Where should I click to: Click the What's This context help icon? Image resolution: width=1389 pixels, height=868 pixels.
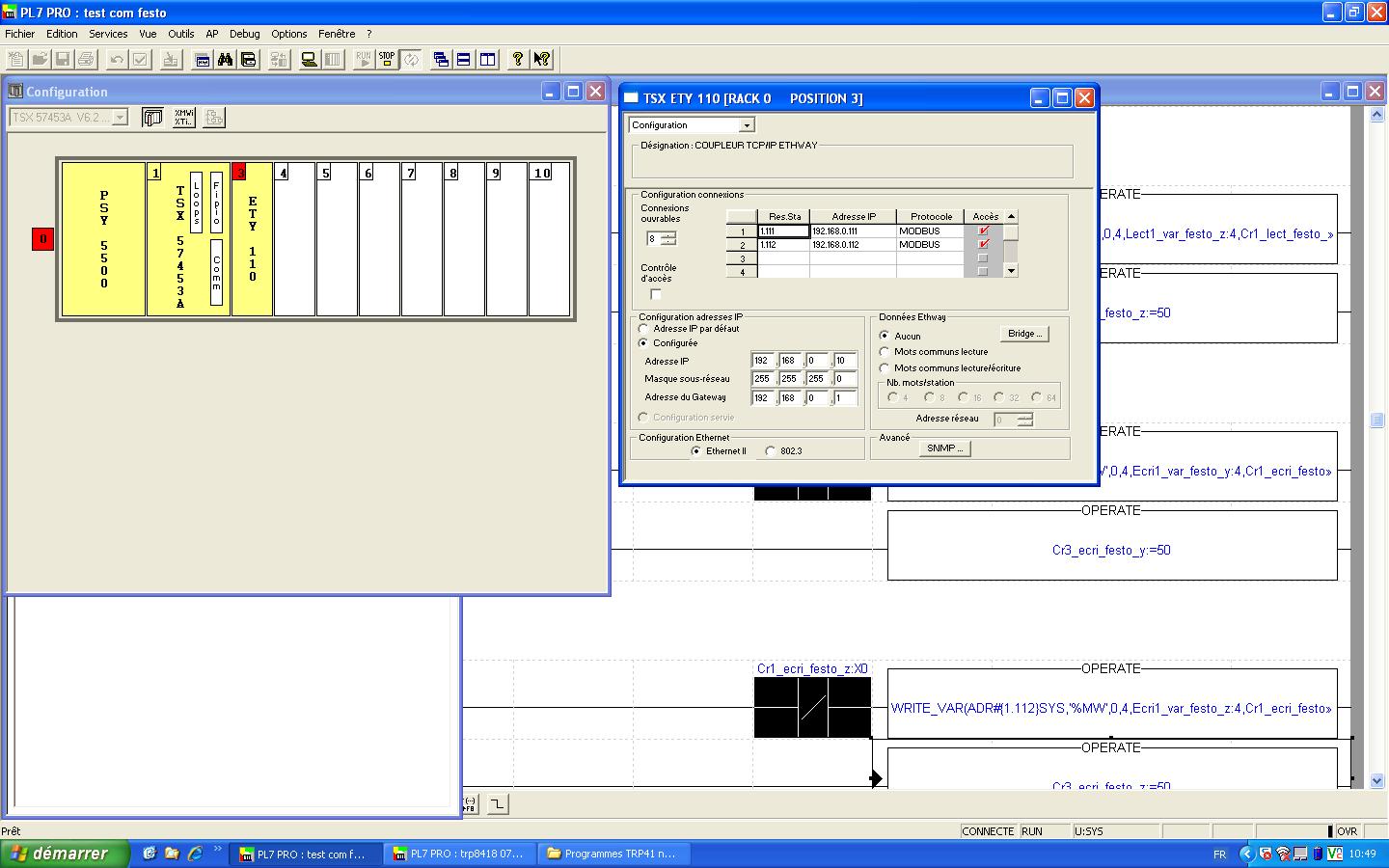coord(542,60)
